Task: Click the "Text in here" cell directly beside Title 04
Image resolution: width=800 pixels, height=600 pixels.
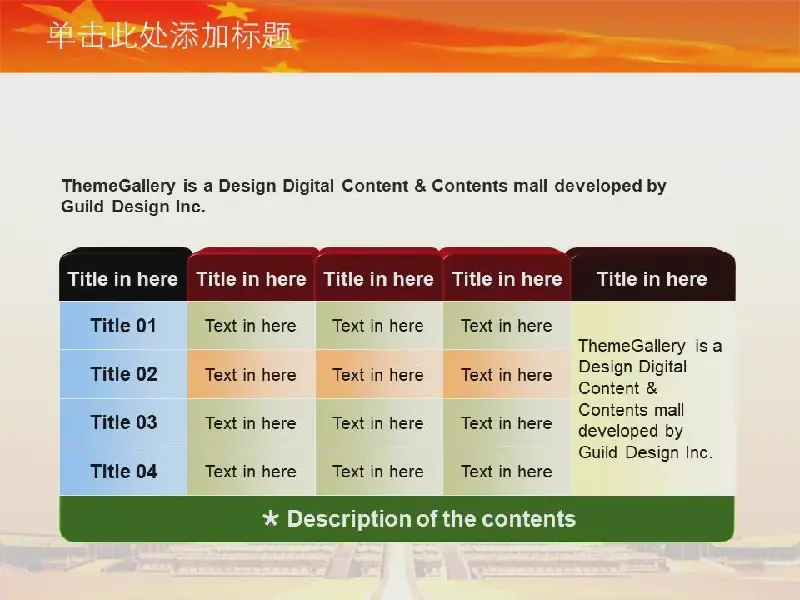Action: [251, 471]
